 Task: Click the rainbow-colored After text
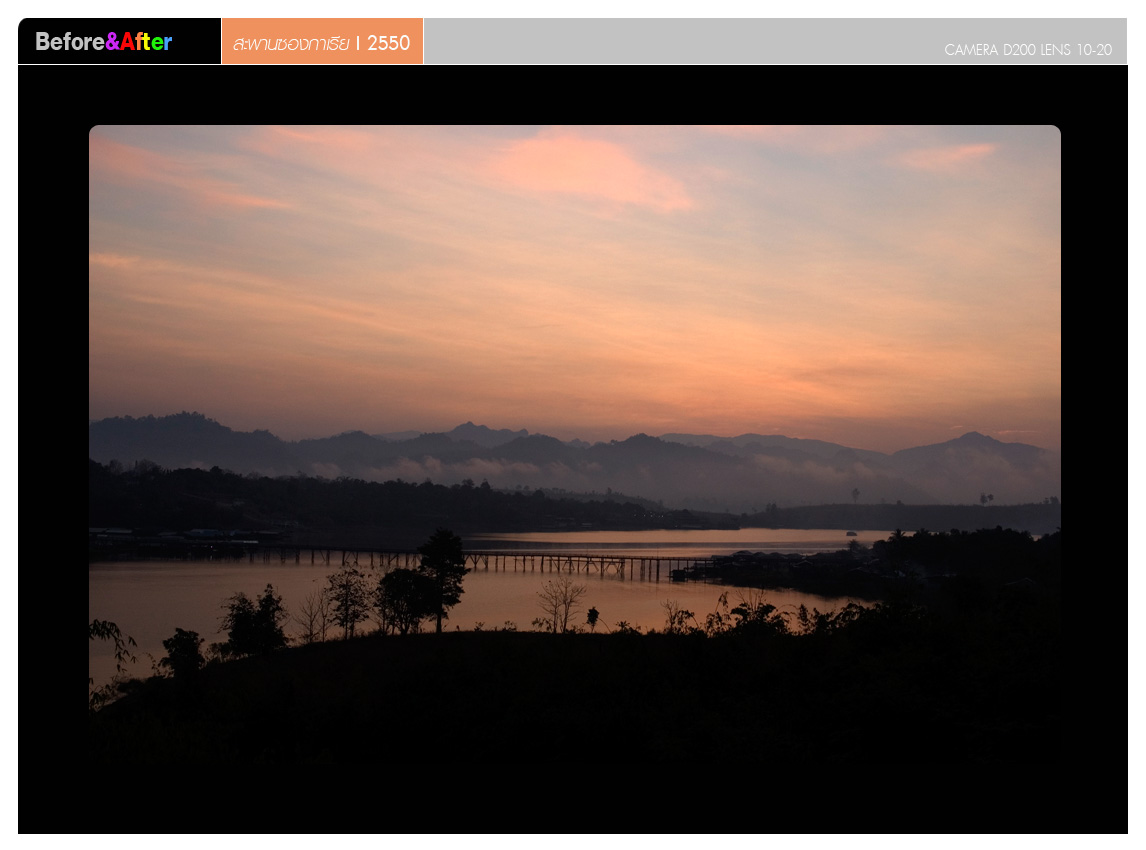[x=146, y=42]
